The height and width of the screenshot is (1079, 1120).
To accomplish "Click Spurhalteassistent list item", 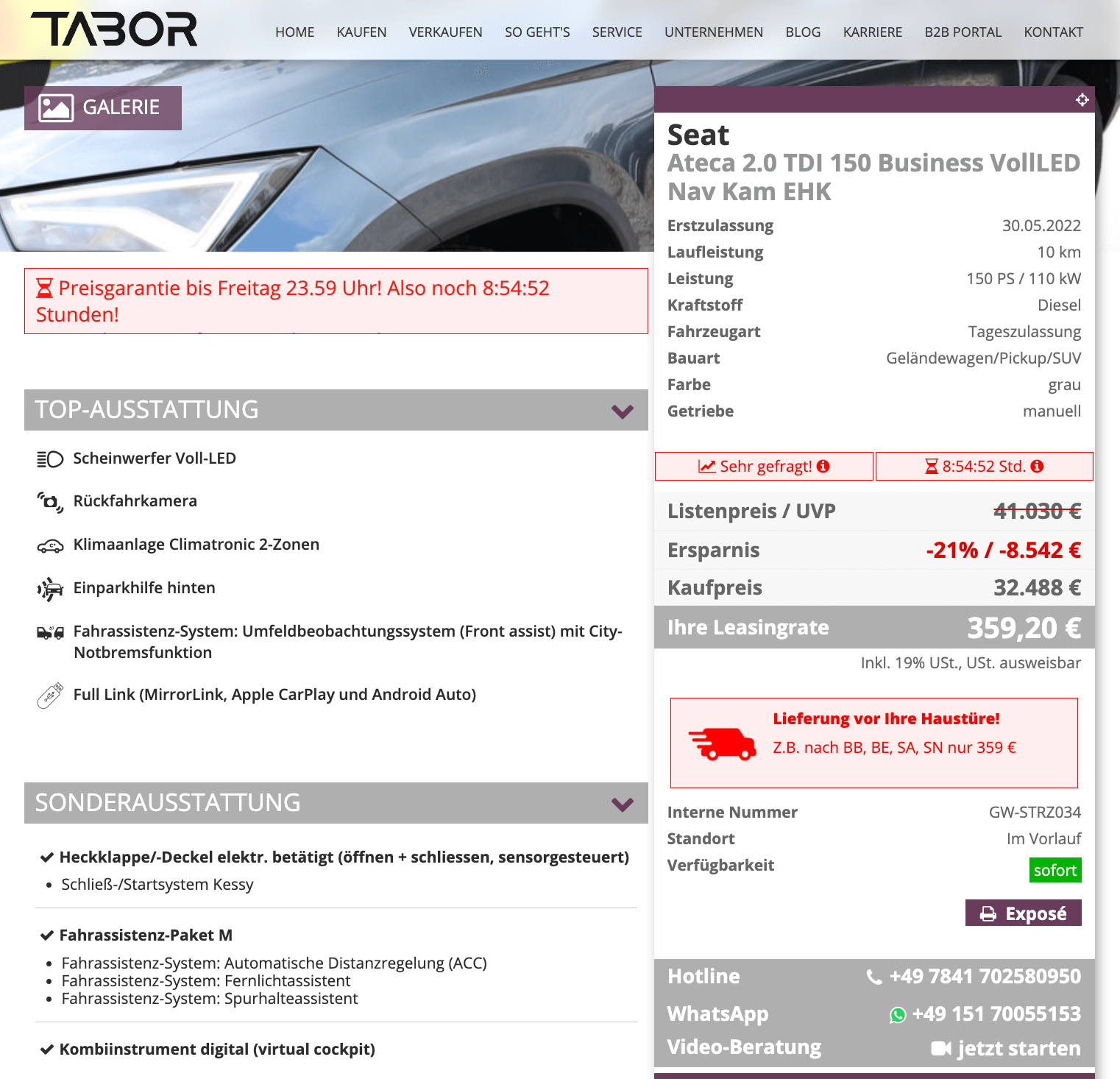I will pos(210,998).
